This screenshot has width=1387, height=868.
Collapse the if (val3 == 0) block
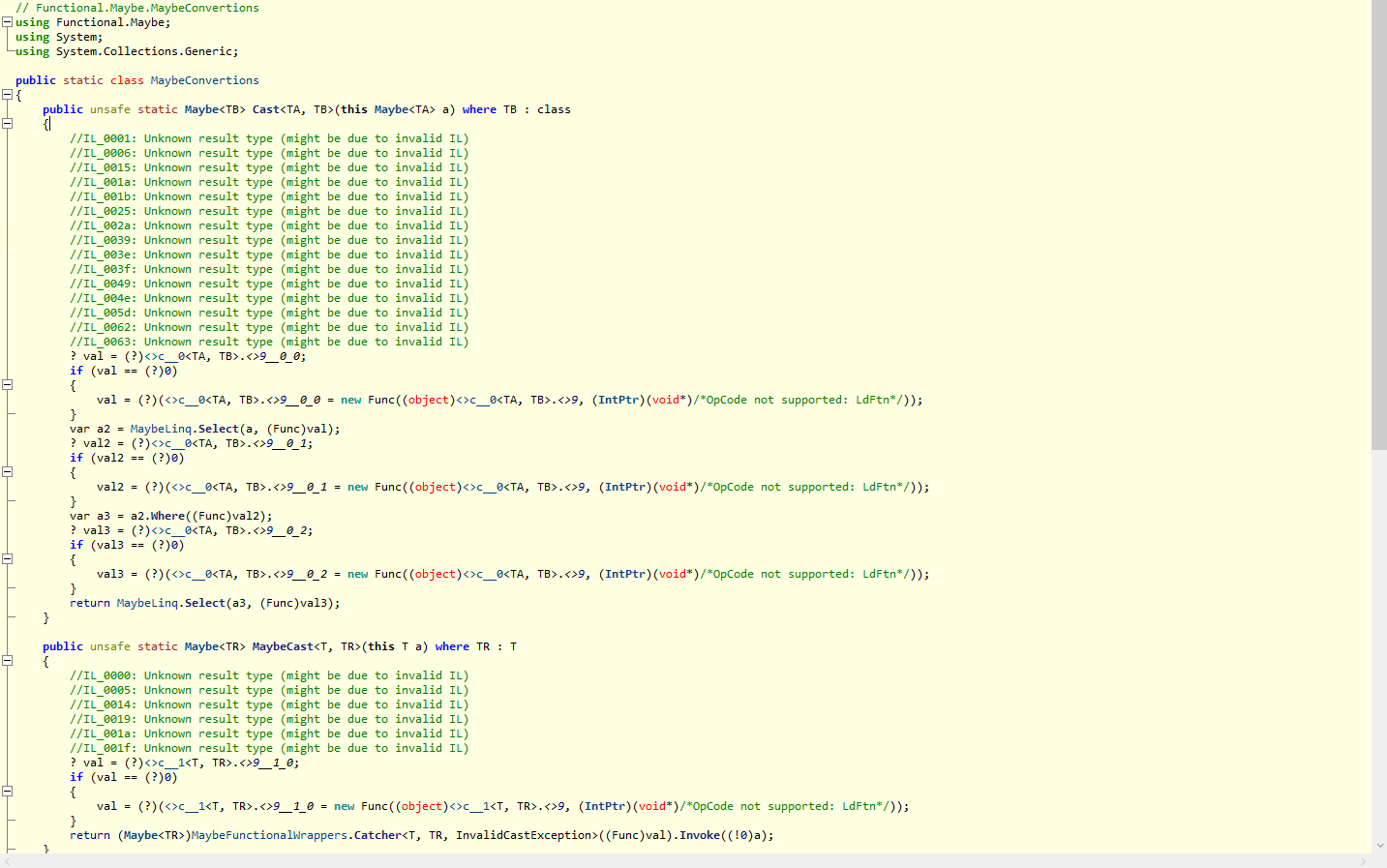click(7, 558)
